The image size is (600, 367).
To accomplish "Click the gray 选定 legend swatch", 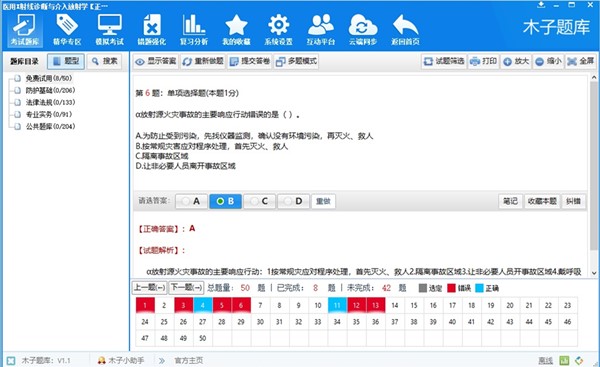I will click(x=423, y=288).
